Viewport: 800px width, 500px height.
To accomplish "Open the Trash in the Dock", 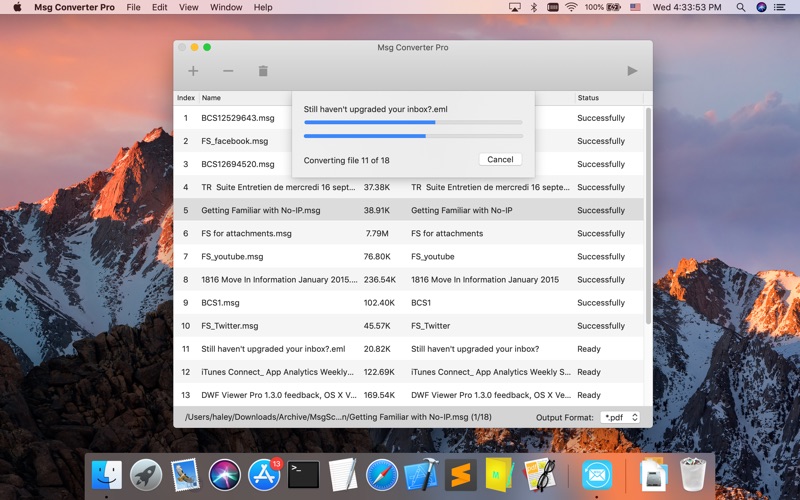I will tap(693, 475).
